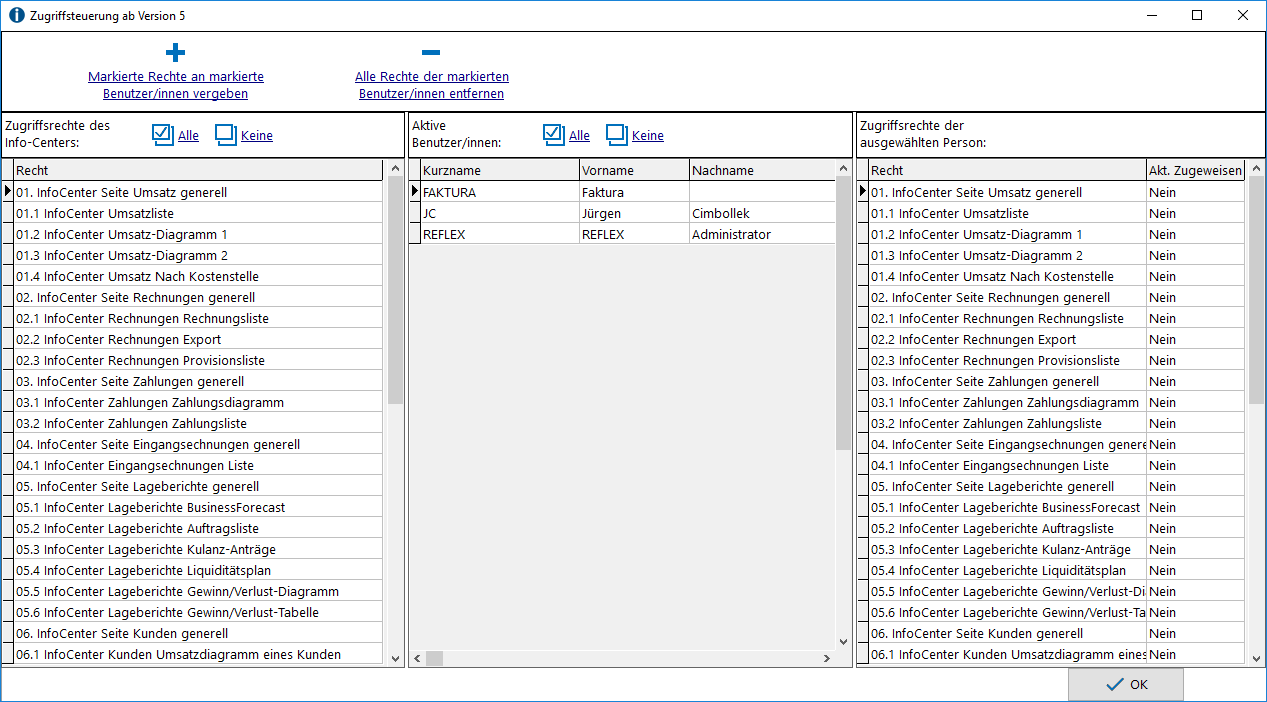
Task: Click the empty box icon for Info-Center Keine
Action: pyautogui.click(x=226, y=135)
